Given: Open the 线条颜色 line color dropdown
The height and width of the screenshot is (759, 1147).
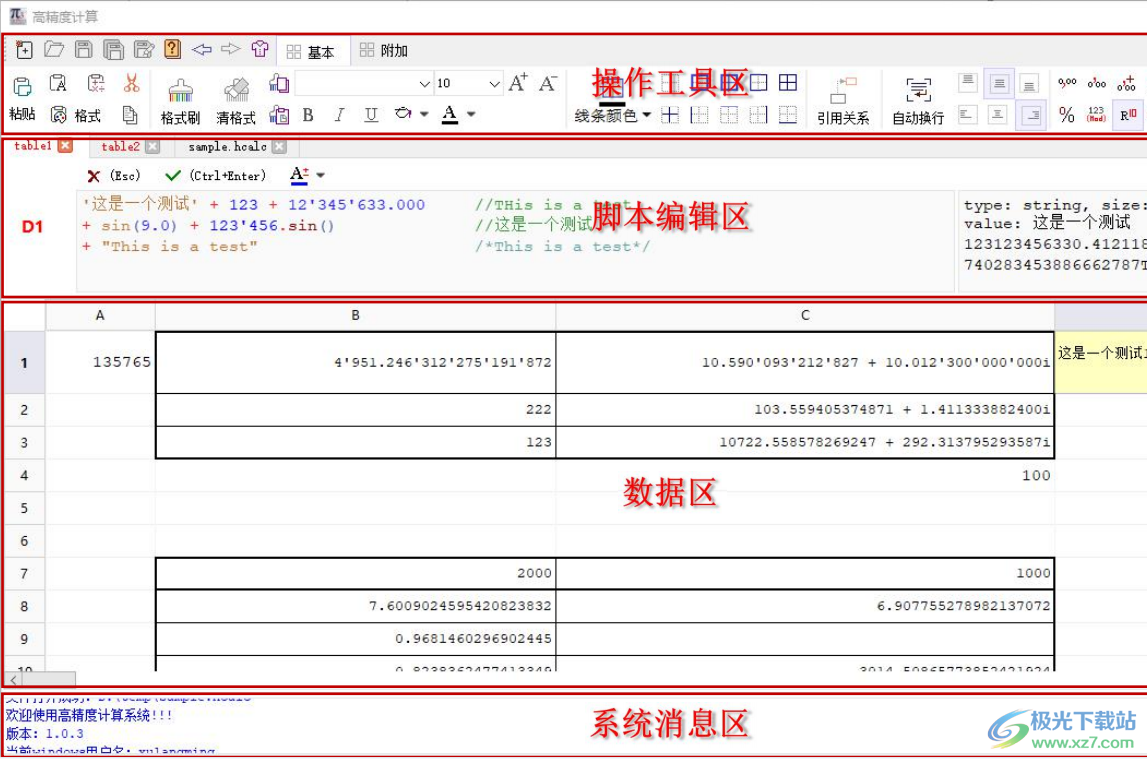Looking at the screenshot, I should point(612,116).
